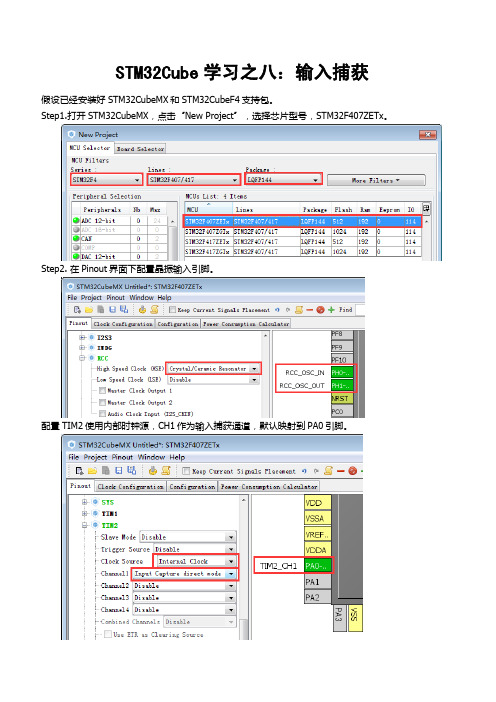Screen dimensions: 496x702
Task: Click the Find input field in toolbar
Action: click(360, 310)
